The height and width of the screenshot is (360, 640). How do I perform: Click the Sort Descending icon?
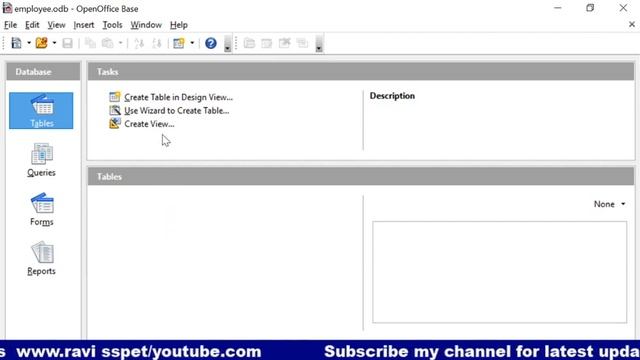(157, 43)
